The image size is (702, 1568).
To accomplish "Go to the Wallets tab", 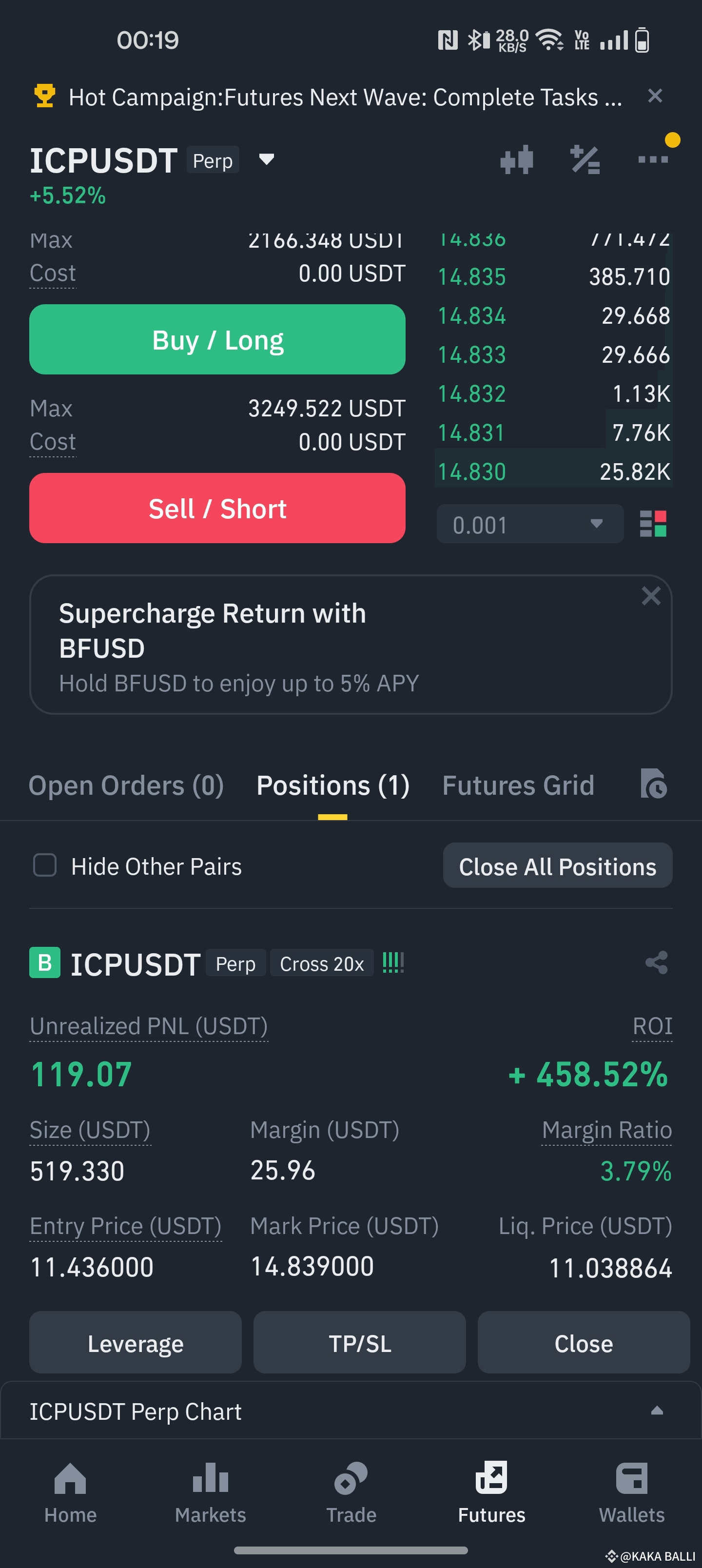I will pyautogui.click(x=631, y=1490).
